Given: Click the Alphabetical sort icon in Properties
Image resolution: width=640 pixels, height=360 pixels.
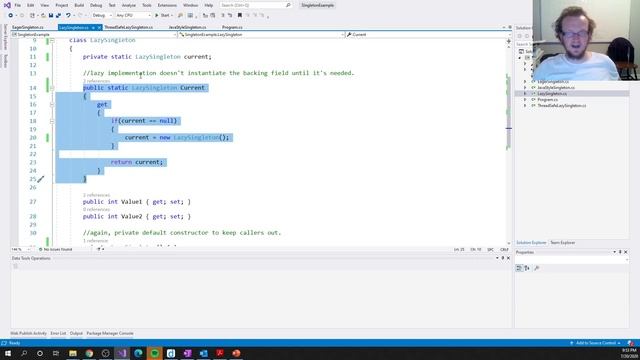Looking at the screenshot, I should (x=527, y=268).
